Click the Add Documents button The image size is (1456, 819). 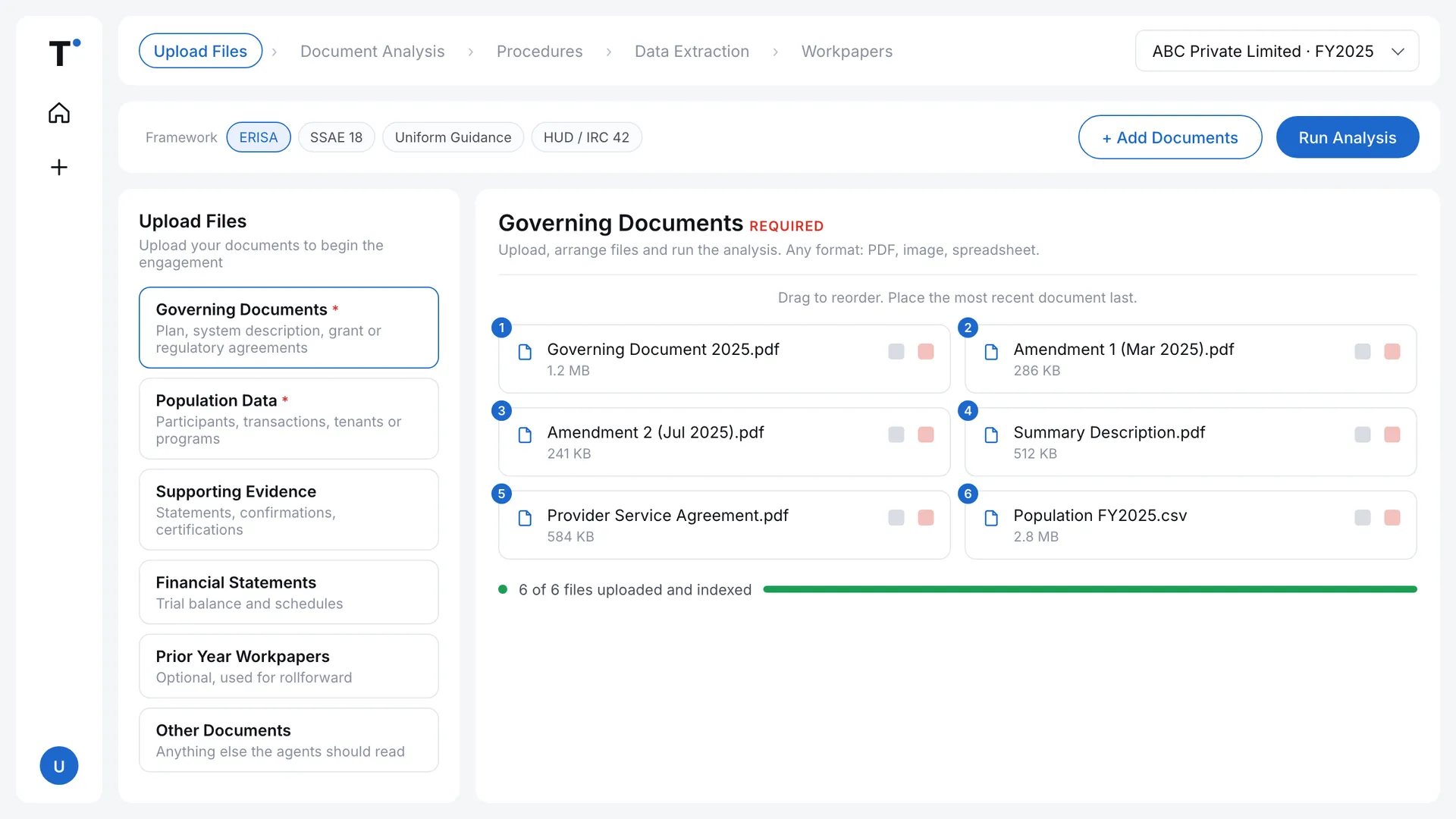point(1170,137)
